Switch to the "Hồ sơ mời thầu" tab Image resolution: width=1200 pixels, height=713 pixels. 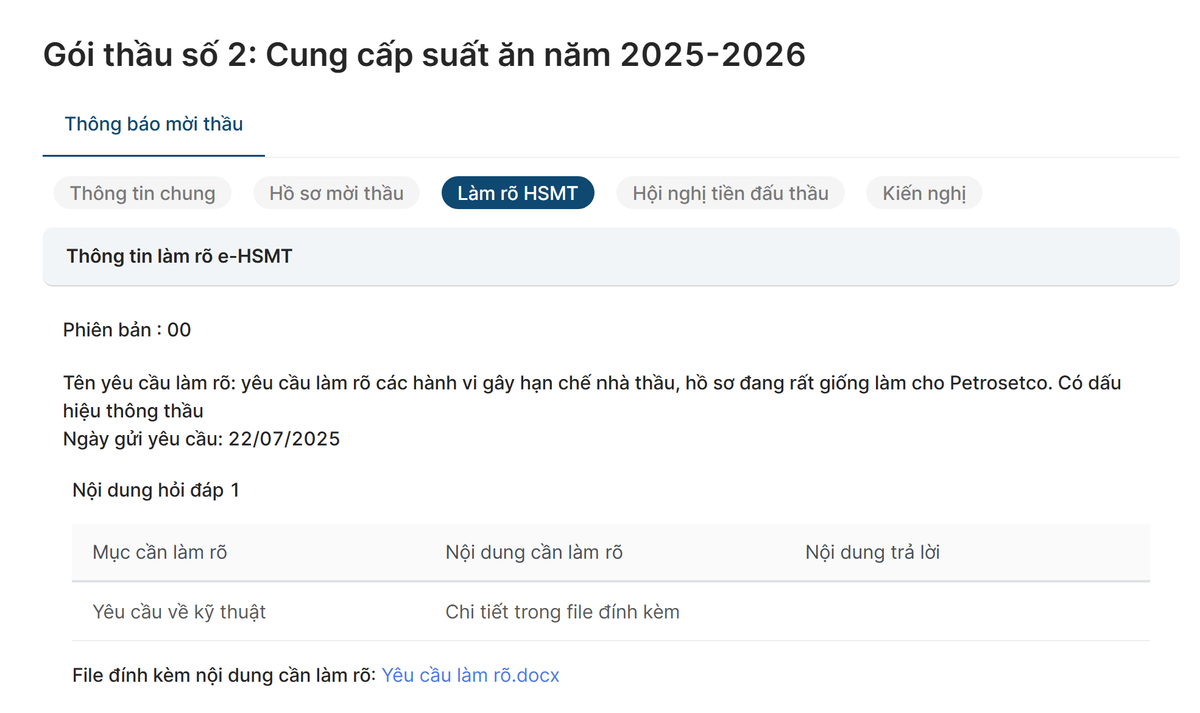pyautogui.click(x=336, y=192)
